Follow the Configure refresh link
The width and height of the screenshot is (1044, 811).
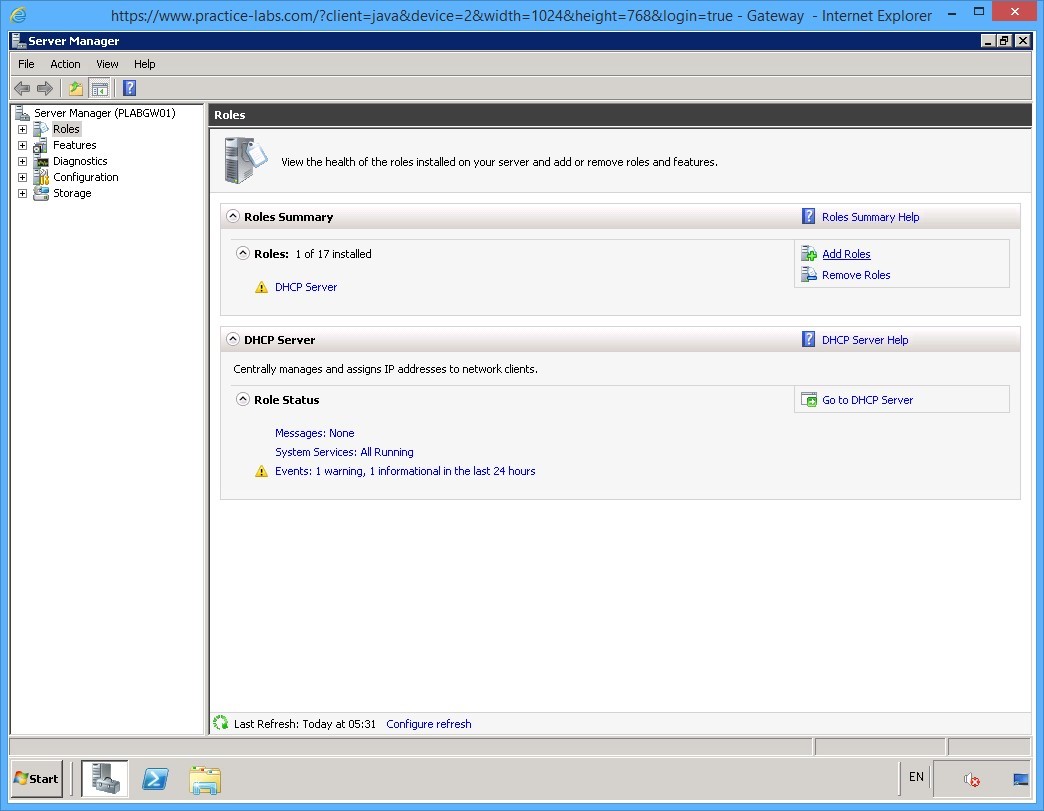pos(428,723)
